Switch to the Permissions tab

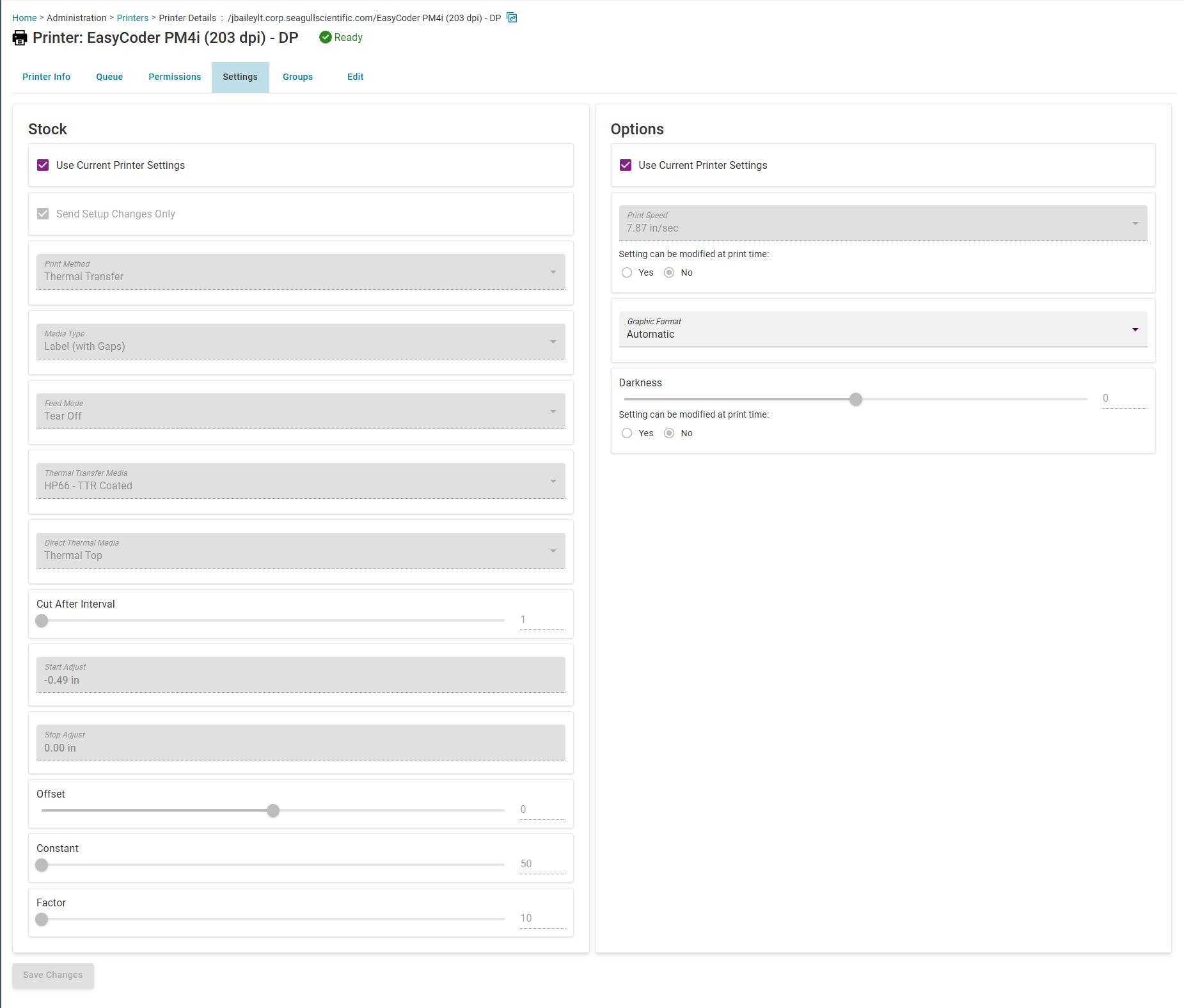pyautogui.click(x=175, y=77)
